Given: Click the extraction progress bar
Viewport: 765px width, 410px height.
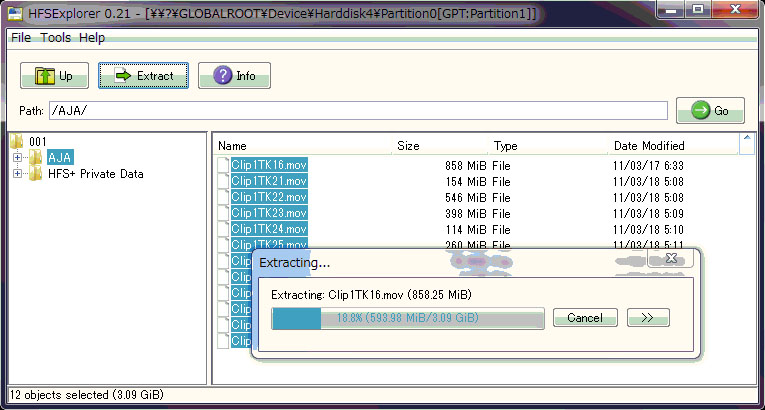Looking at the screenshot, I should (408, 318).
